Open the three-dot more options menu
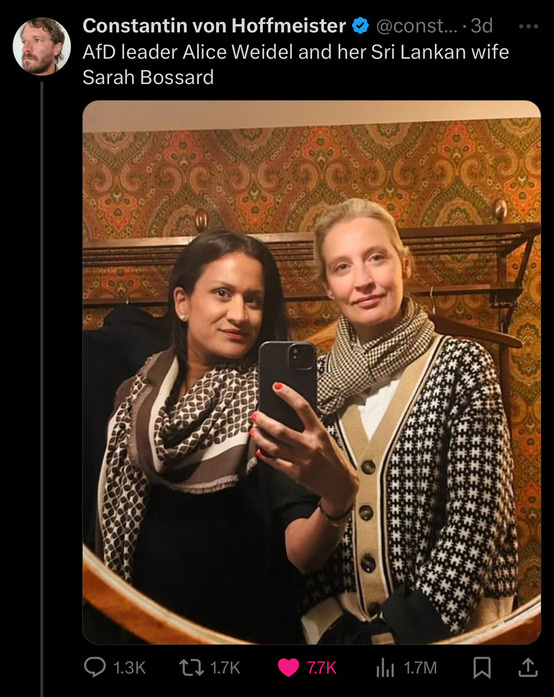This screenshot has height=697, width=554. tap(529, 27)
